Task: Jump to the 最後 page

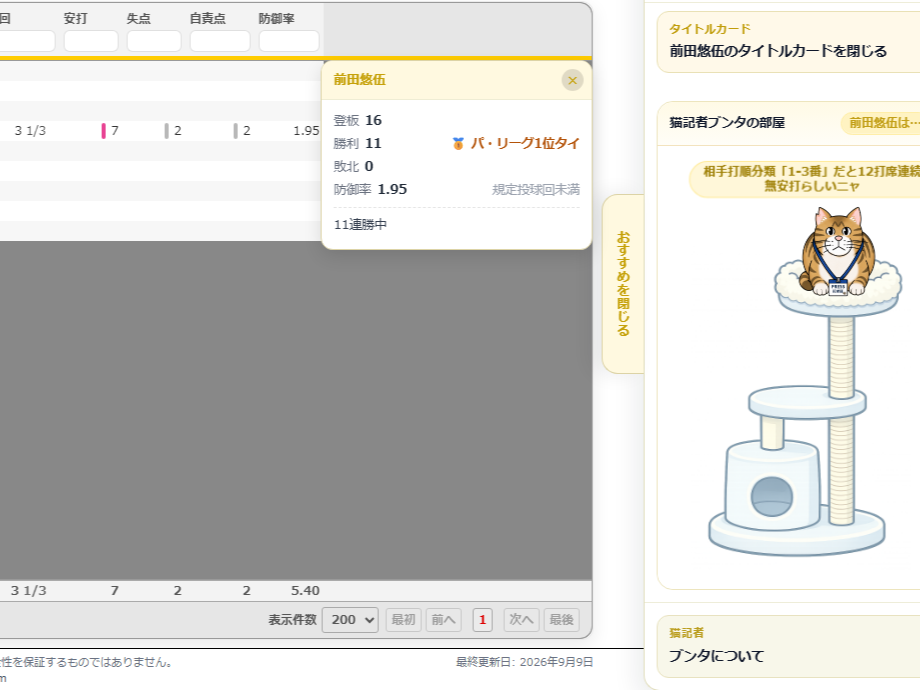Action: pos(562,620)
